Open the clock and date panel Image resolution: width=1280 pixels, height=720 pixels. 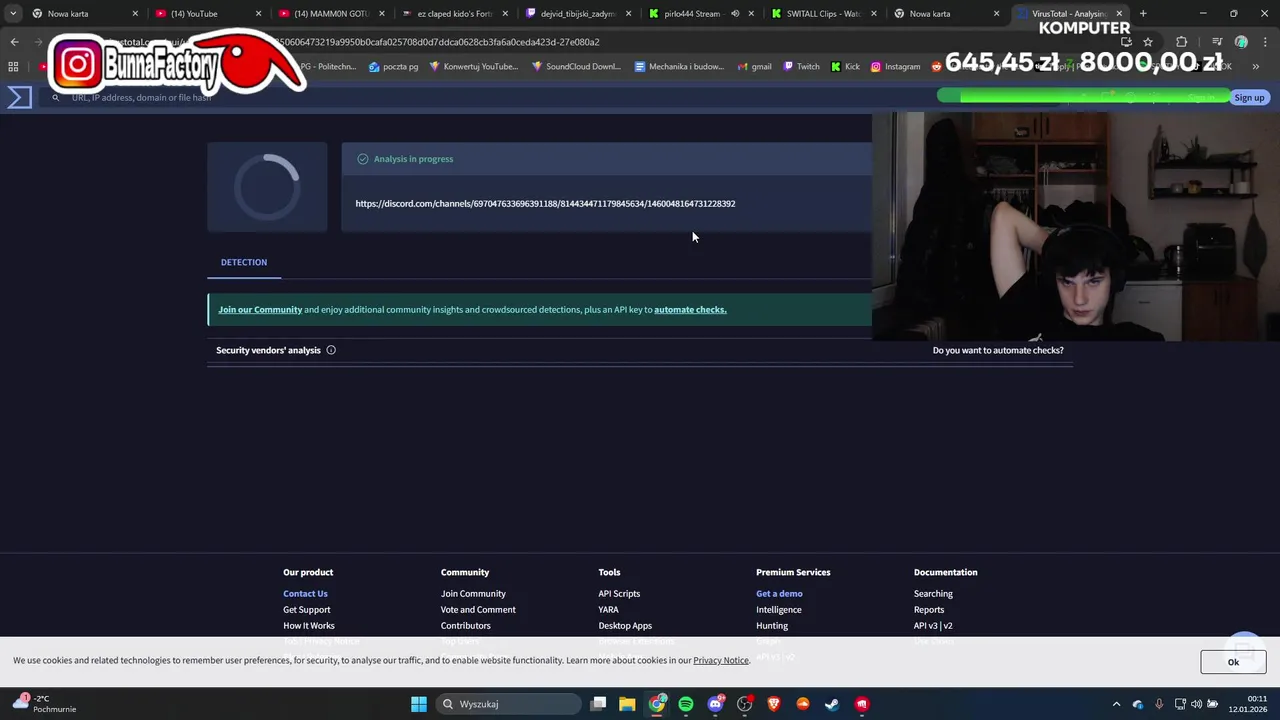click(1249, 704)
